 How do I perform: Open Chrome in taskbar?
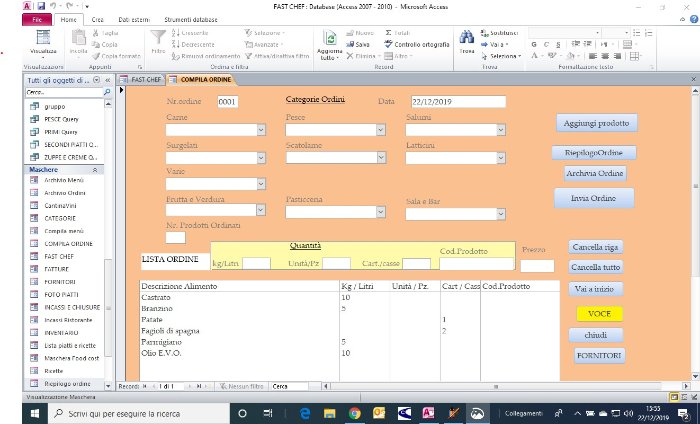point(354,413)
